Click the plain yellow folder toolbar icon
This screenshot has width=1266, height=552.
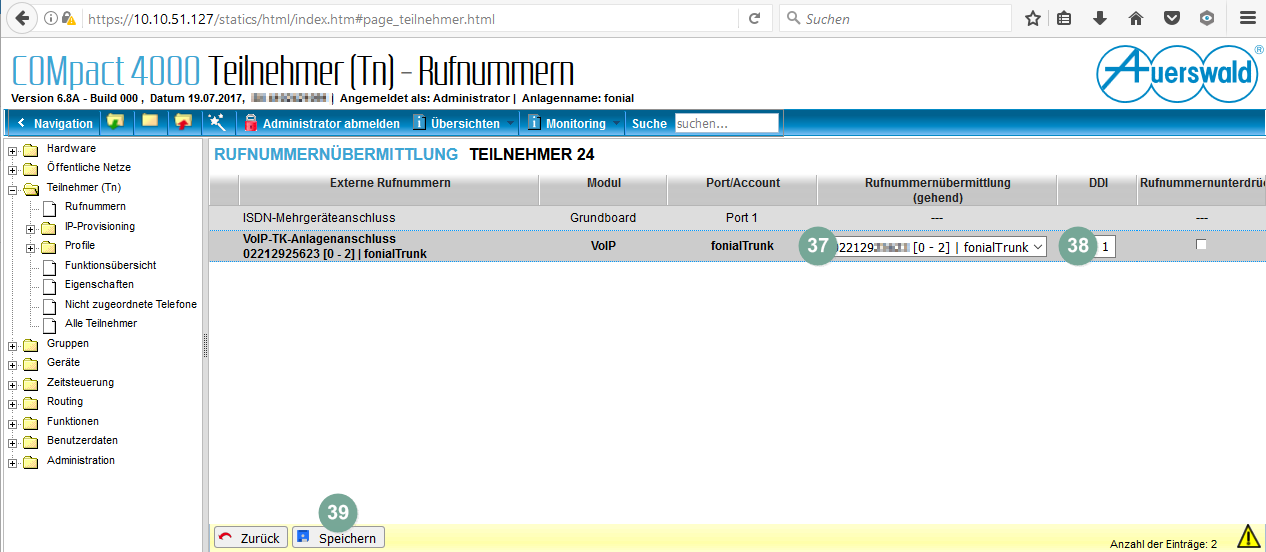(x=150, y=123)
